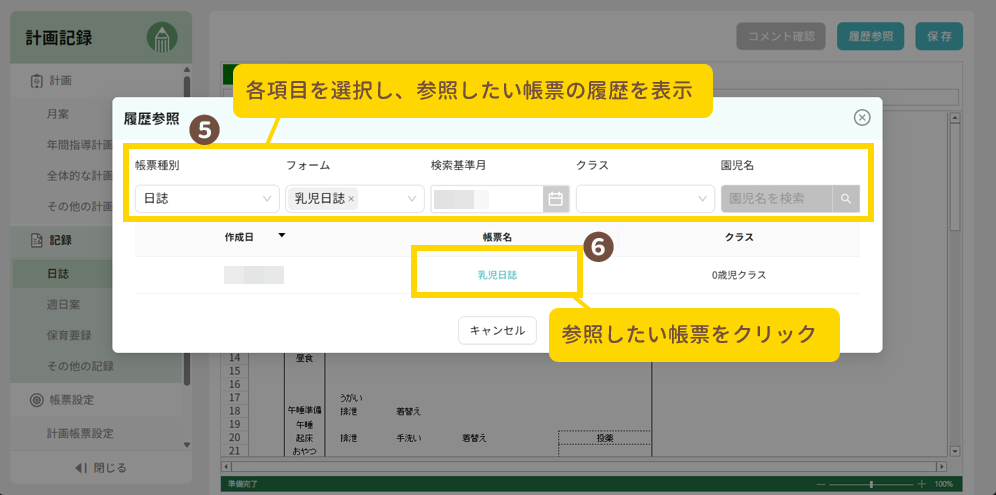This screenshot has height=495, width=996.
Task: Open 週日案 from the sidebar
Action: point(64,303)
